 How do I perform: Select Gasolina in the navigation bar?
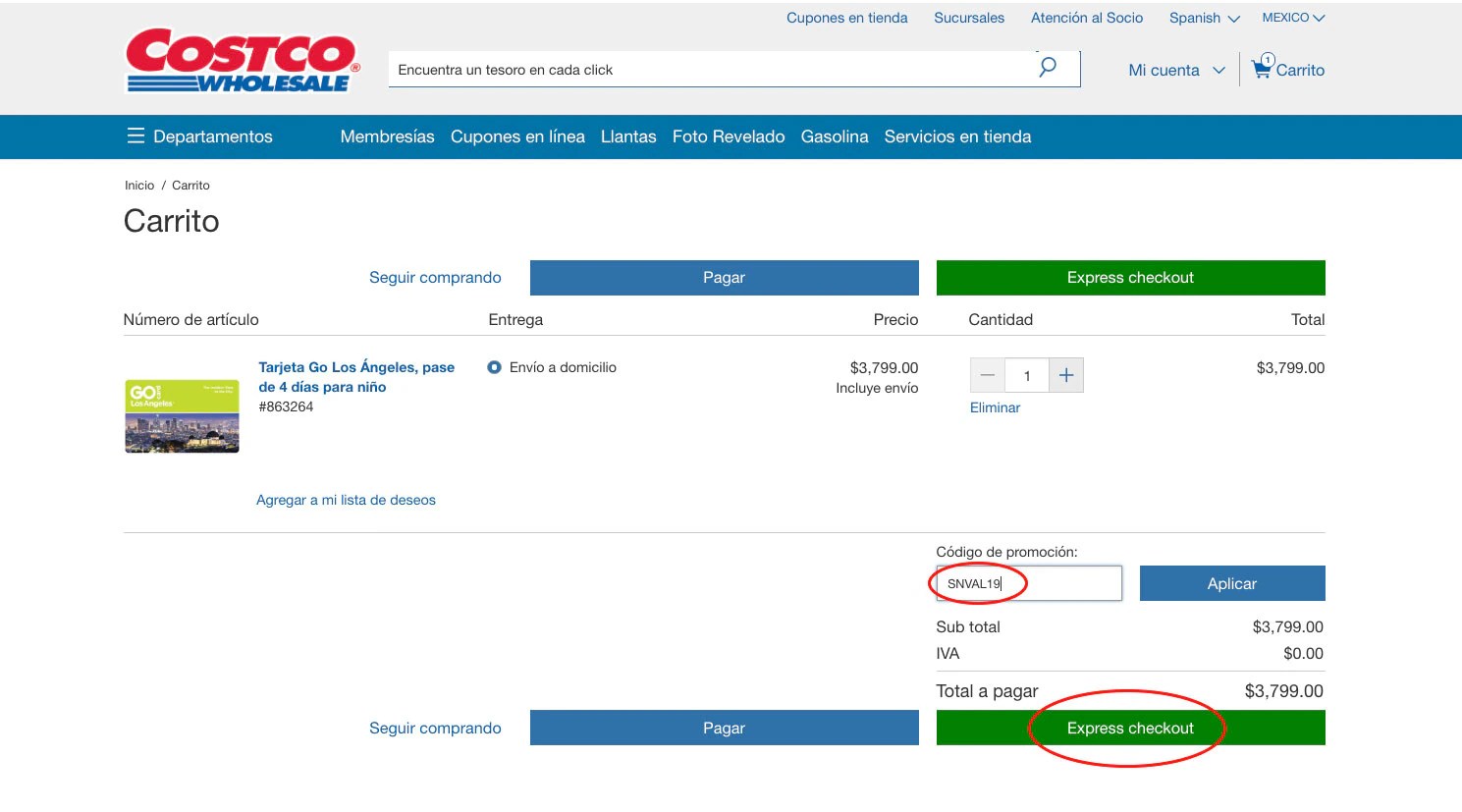pos(835,136)
